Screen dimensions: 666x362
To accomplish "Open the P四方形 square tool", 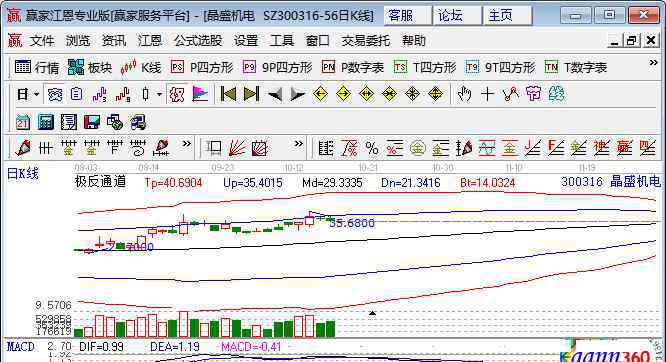I will click(202, 67).
